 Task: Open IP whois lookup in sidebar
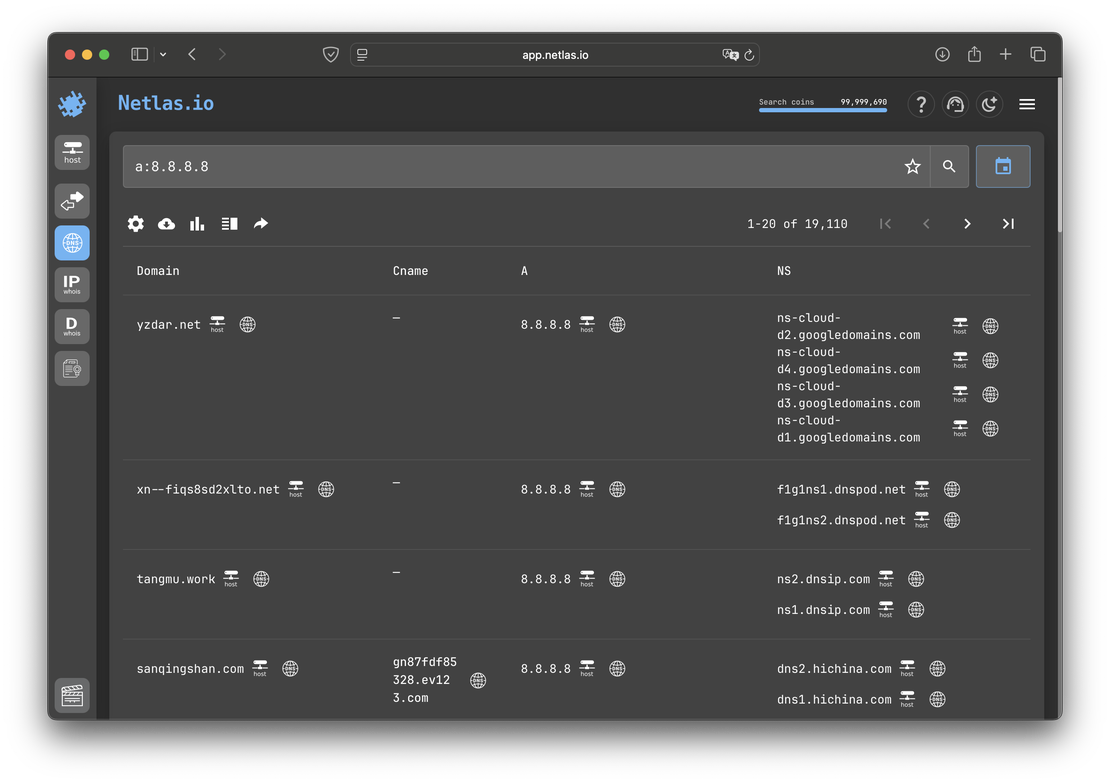click(72, 285)
